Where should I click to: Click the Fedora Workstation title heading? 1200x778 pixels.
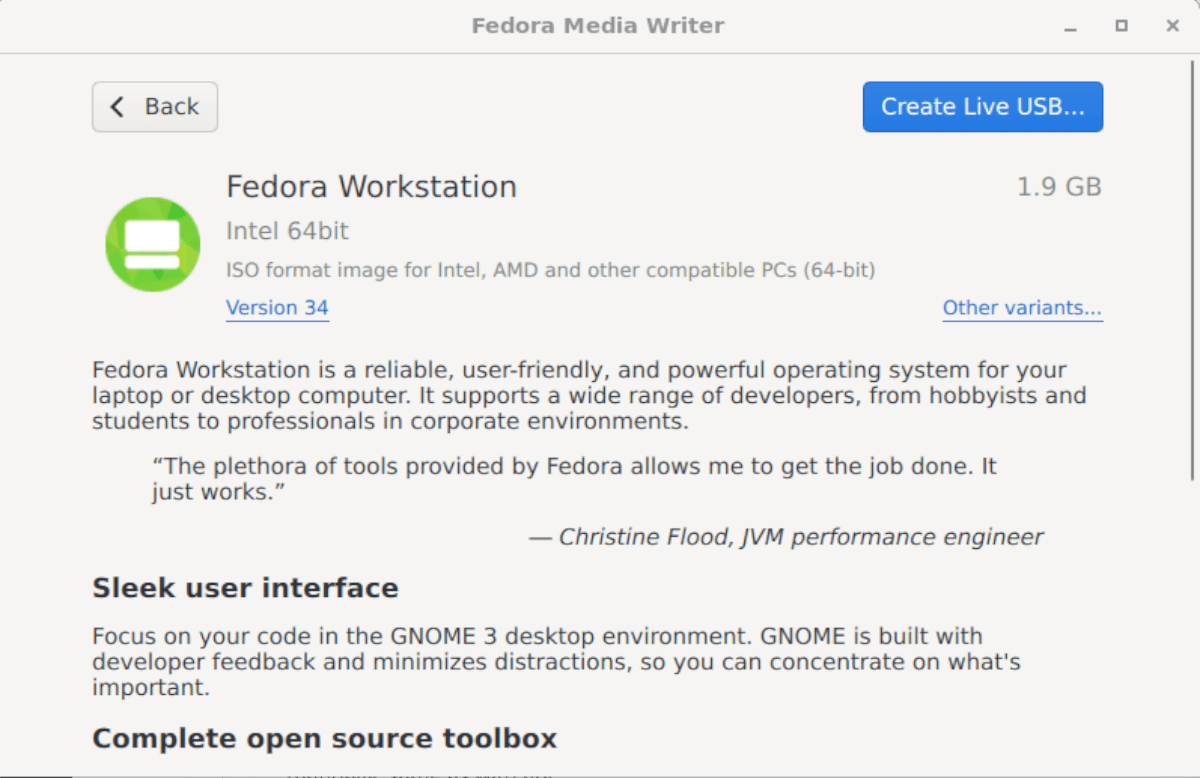pos(371,186)
